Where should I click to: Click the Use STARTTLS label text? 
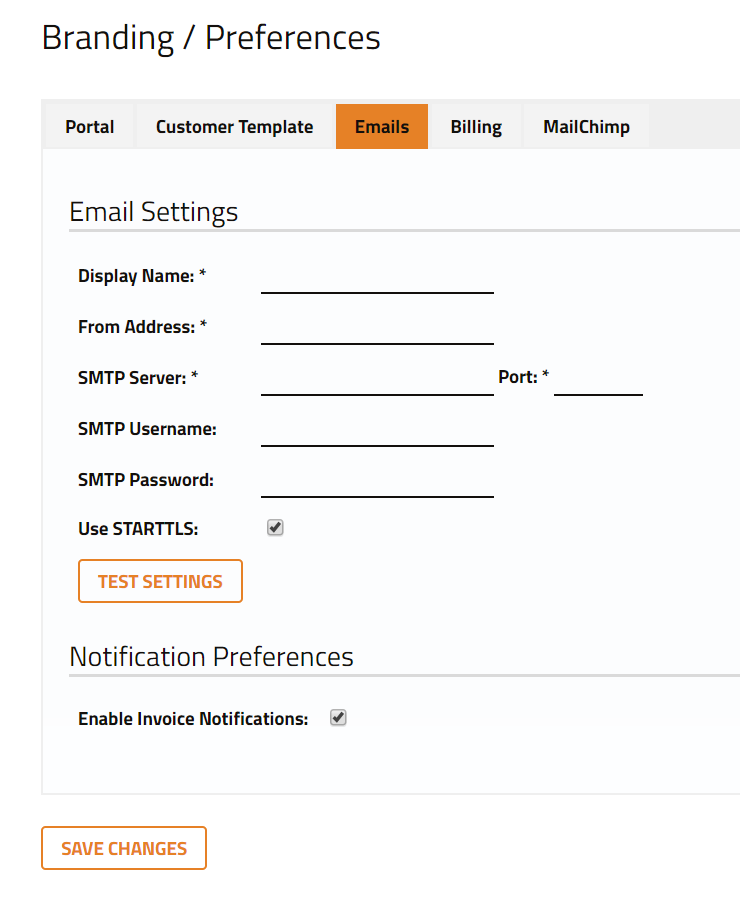pyautogui.click(x=138, y=529)
